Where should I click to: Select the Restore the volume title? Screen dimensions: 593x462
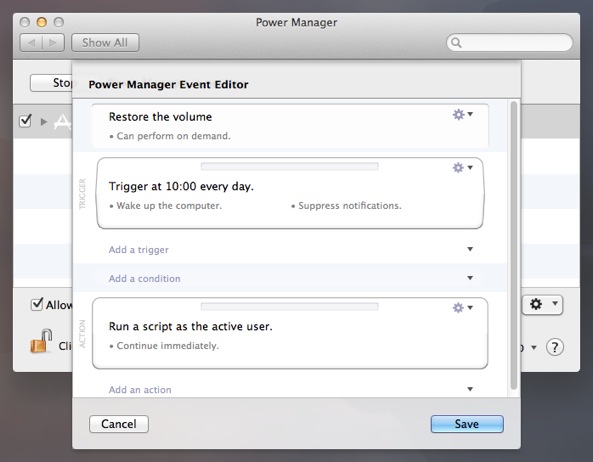click(x=160, y=117)
